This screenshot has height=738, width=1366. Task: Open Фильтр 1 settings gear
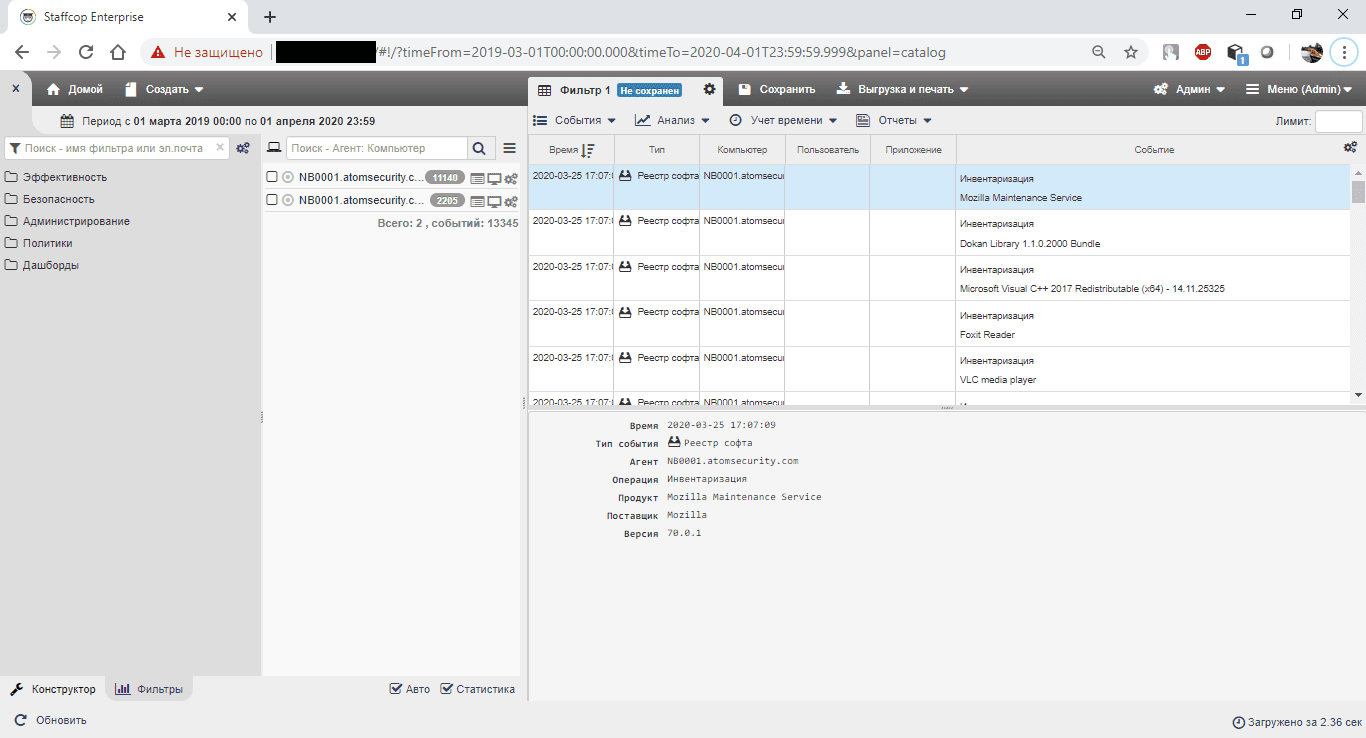click(x=709, y=89)
